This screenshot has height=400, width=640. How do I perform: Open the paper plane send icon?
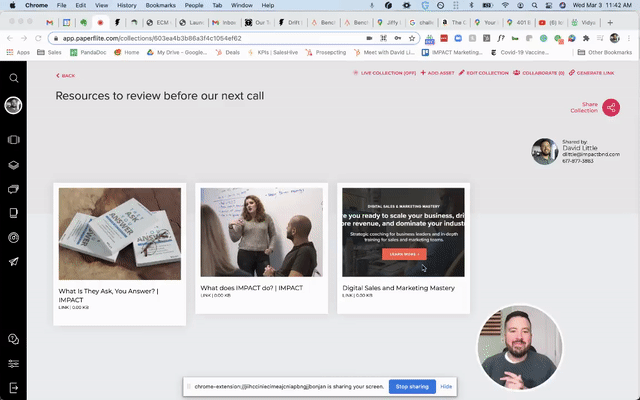[x=13, y=262]
